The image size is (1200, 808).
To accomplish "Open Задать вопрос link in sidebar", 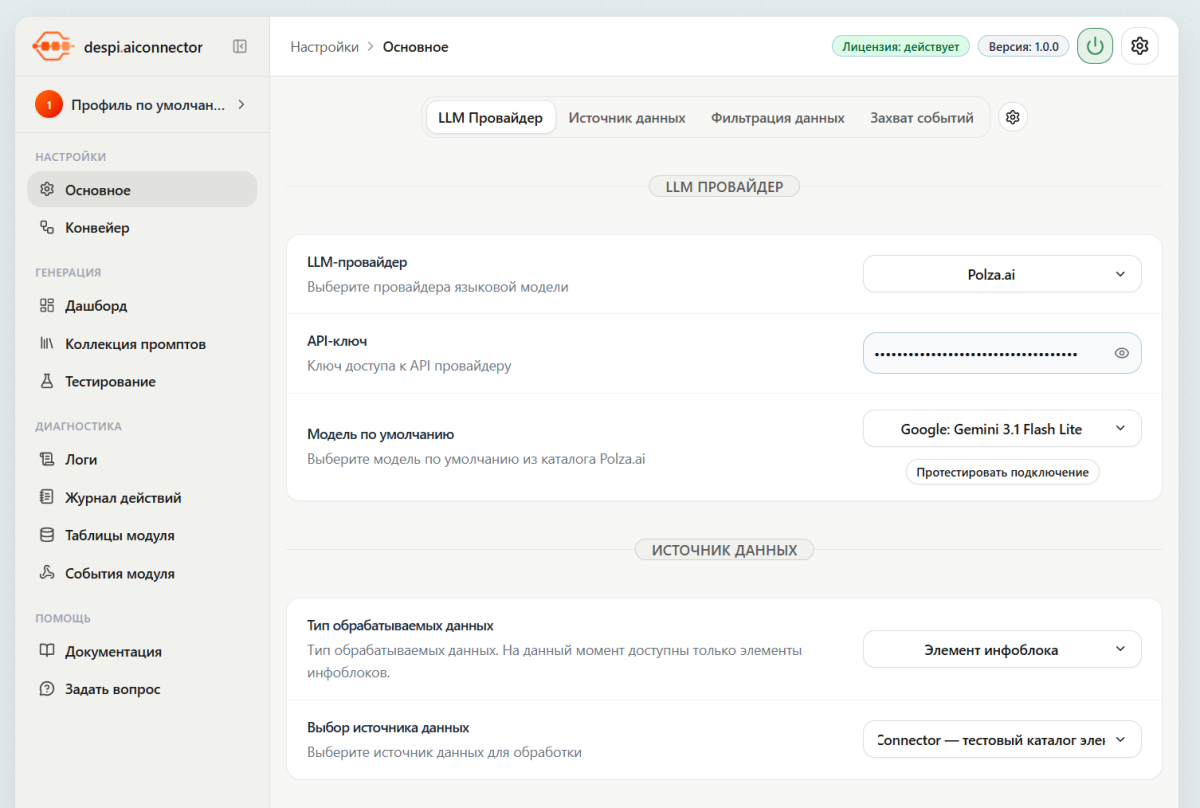I will tap(142, 690).
